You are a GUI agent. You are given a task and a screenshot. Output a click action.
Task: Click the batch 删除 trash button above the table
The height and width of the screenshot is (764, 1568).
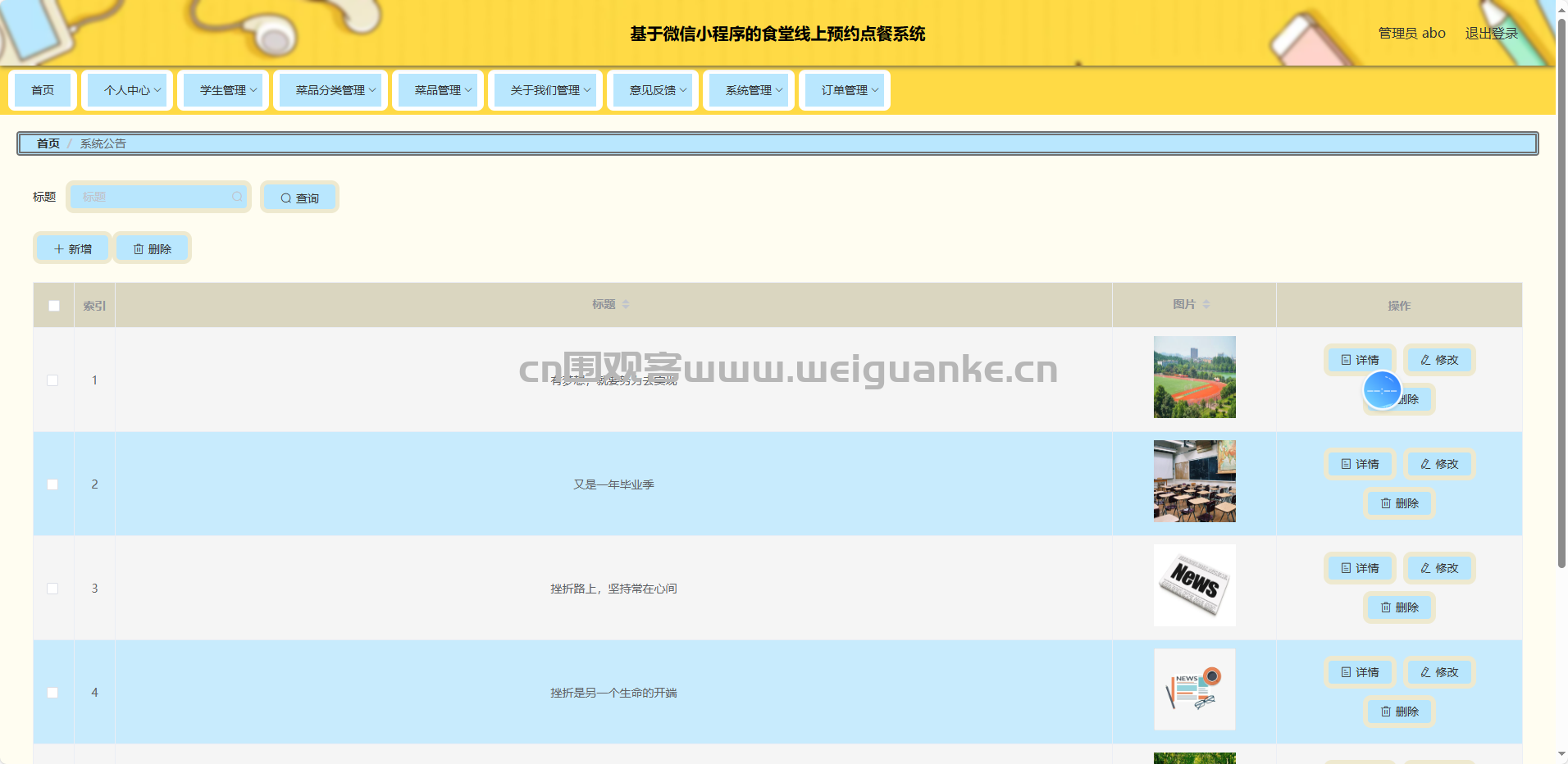(x=153, y=248)
